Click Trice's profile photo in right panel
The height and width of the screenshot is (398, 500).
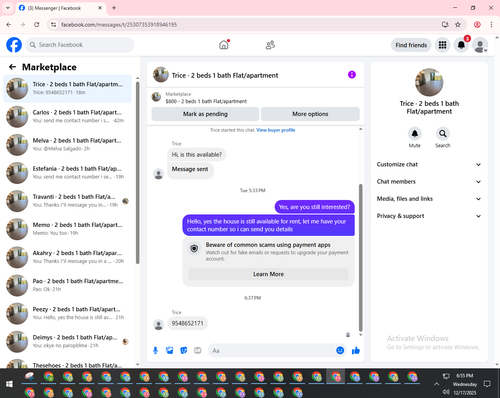click(429, 82)
